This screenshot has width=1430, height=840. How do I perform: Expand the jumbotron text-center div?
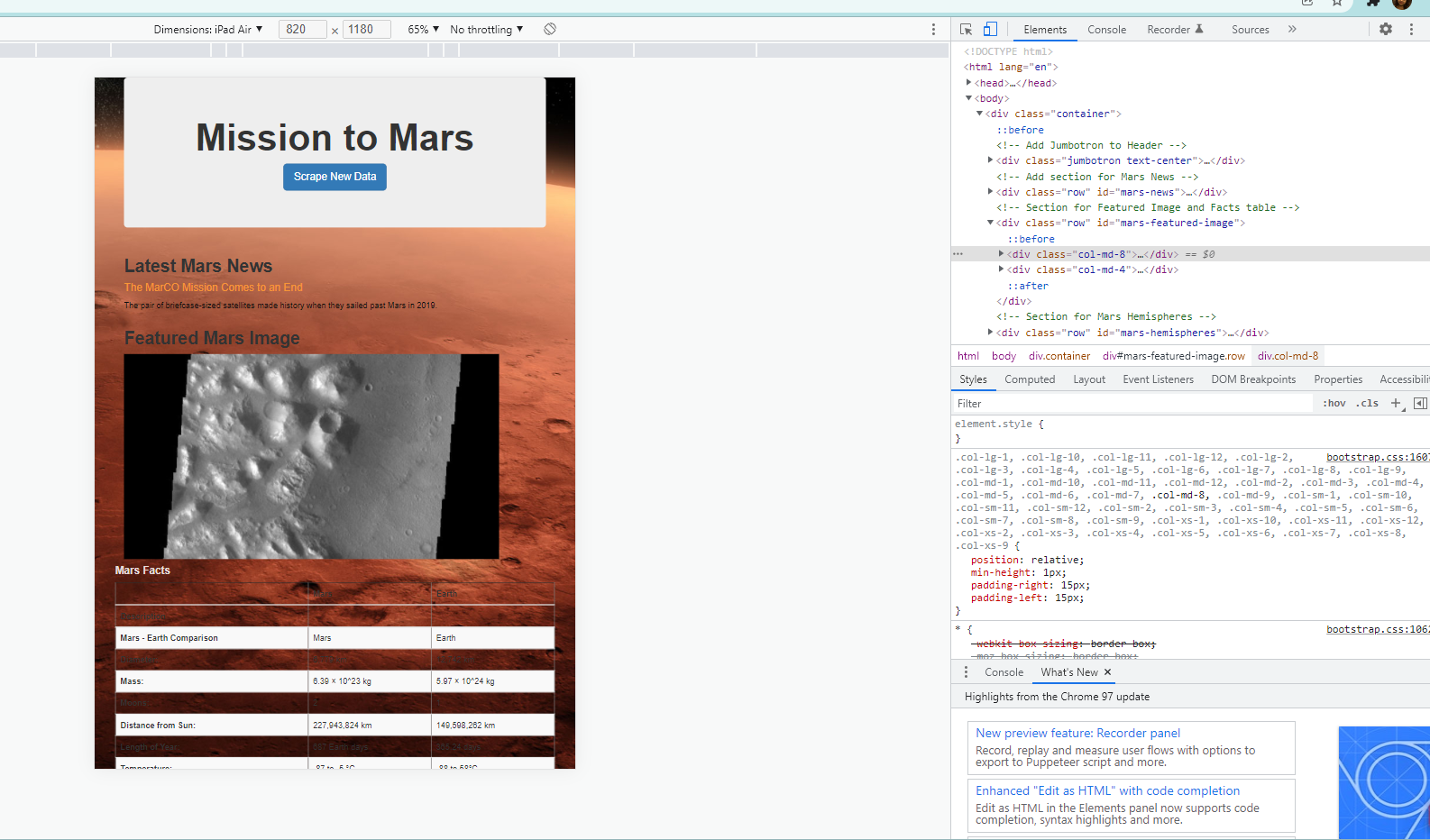991,160
